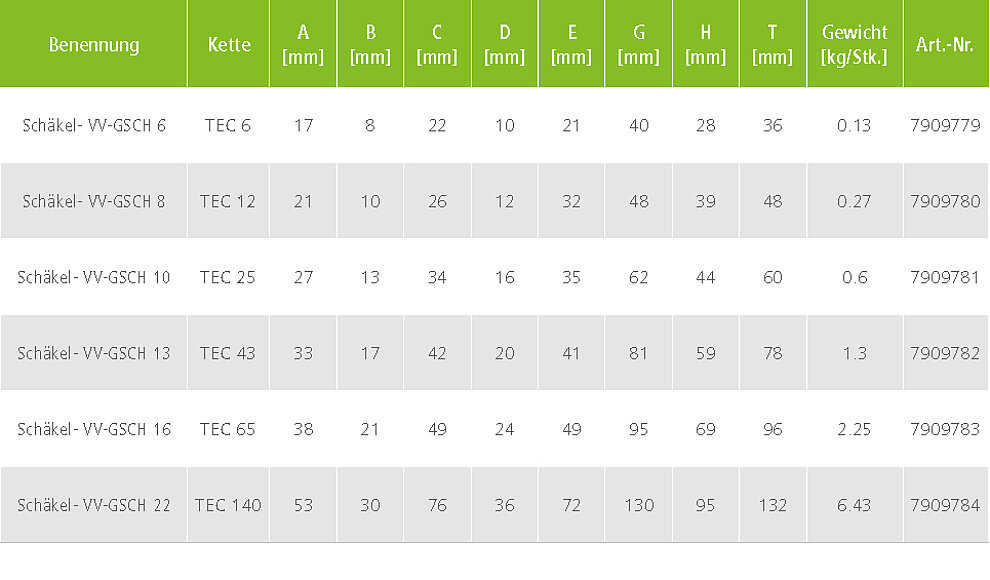This screenshot has height=580, width=990.
Task: Click the TEC 65 chain cell
Action: (228, 429)
